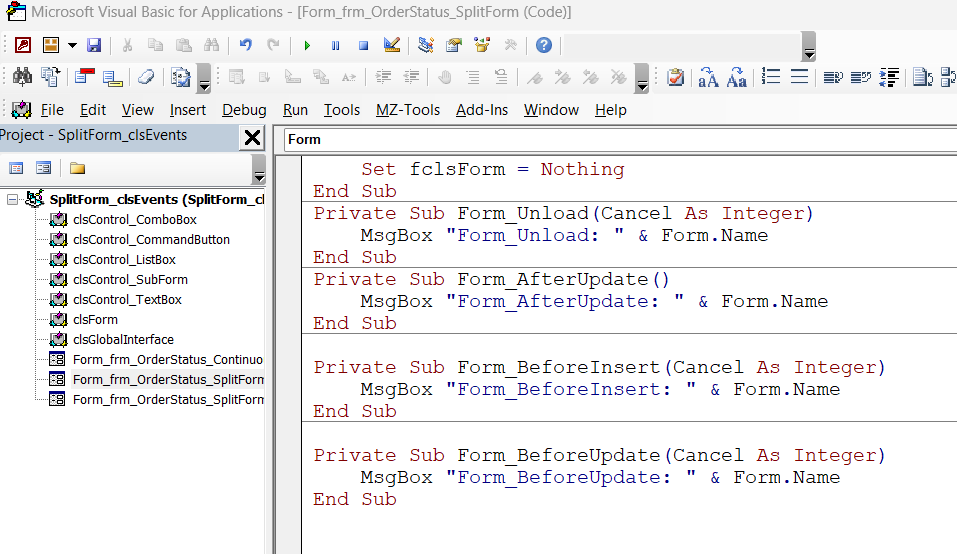957x554 pixels.
Task: Open the View menu
Action: pos(137,110)
